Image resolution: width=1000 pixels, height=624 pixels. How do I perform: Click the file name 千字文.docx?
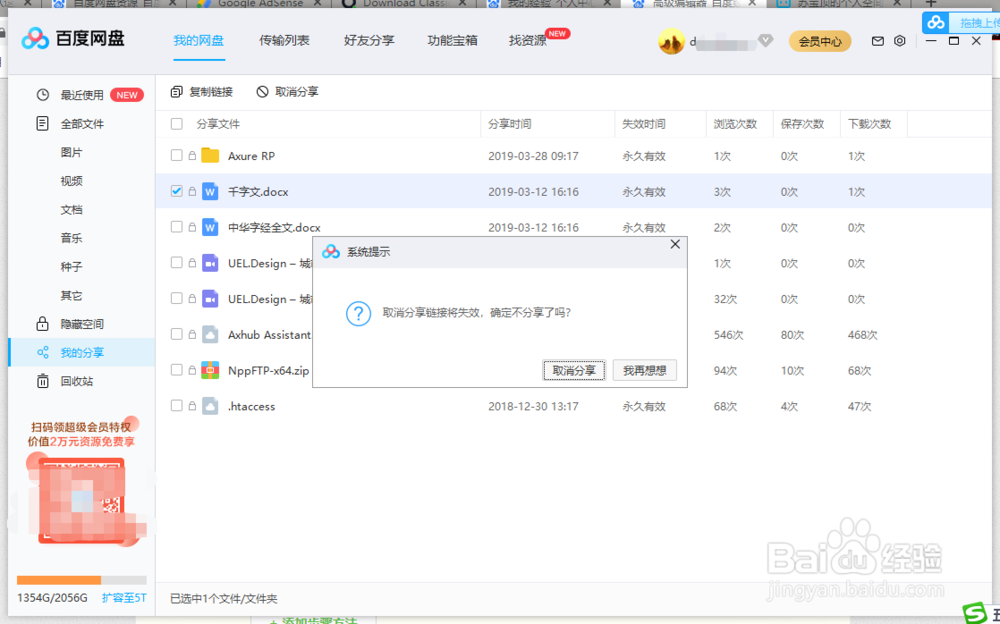pos(258,191)
